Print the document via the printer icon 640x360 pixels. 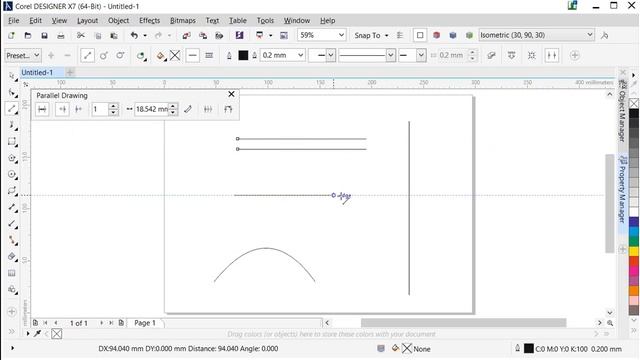click(x=60, y=36)
